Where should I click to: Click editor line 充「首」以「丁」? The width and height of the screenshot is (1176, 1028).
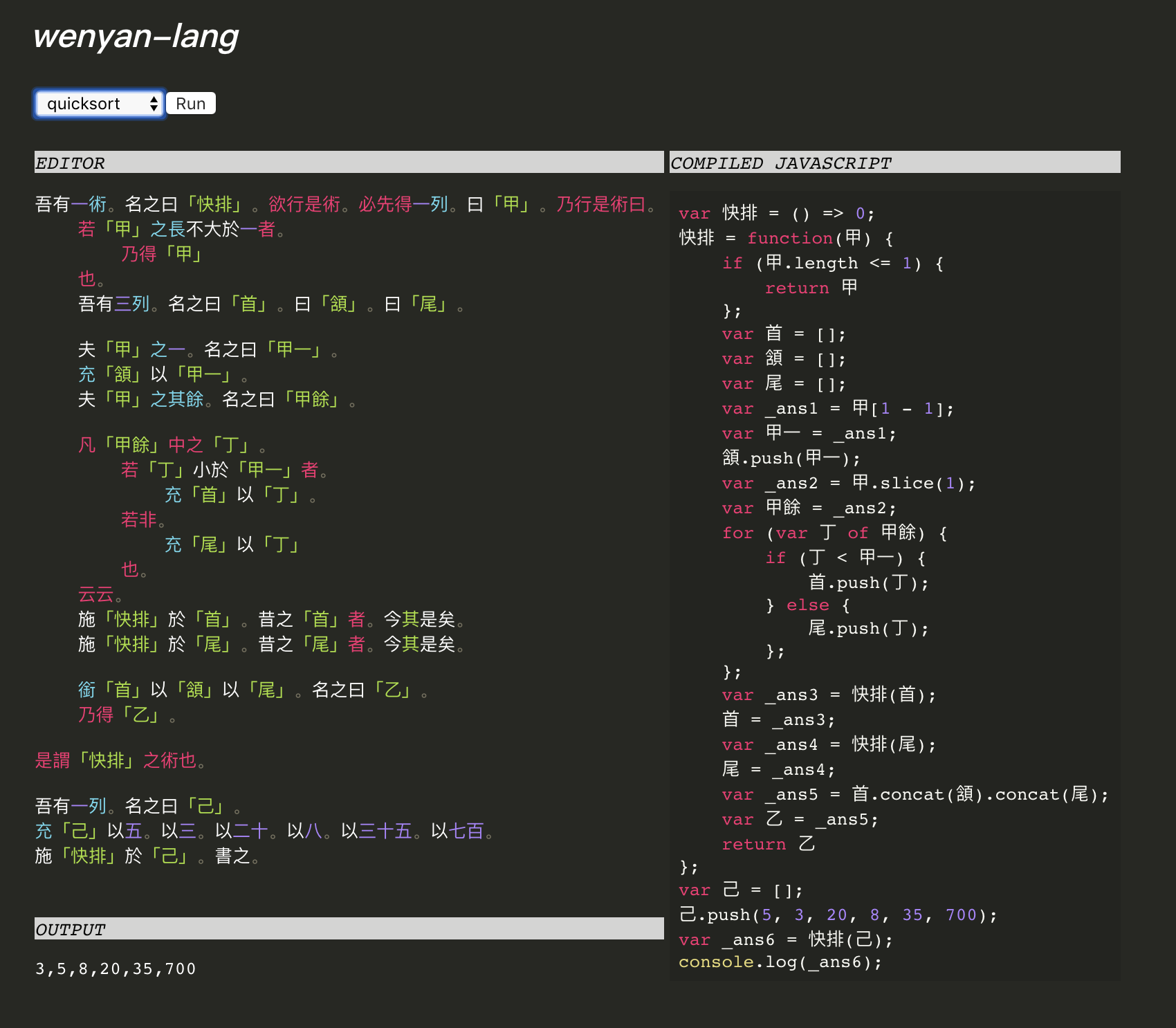[241, 495]
